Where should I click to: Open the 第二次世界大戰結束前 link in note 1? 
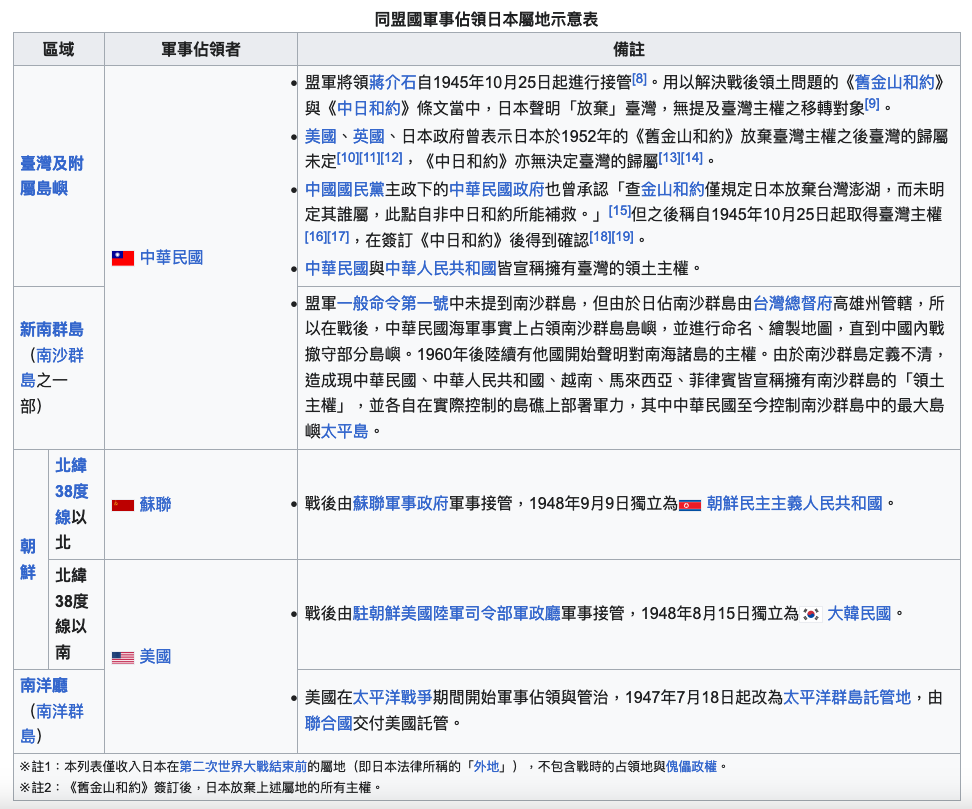pos(244,767)
